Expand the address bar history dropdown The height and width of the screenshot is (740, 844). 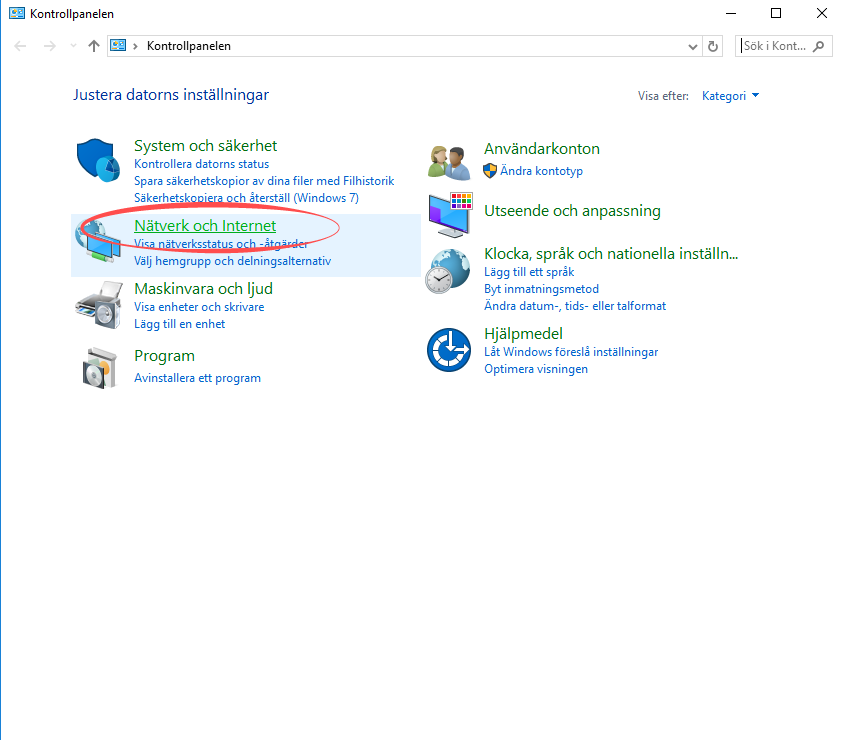(693, 46)
